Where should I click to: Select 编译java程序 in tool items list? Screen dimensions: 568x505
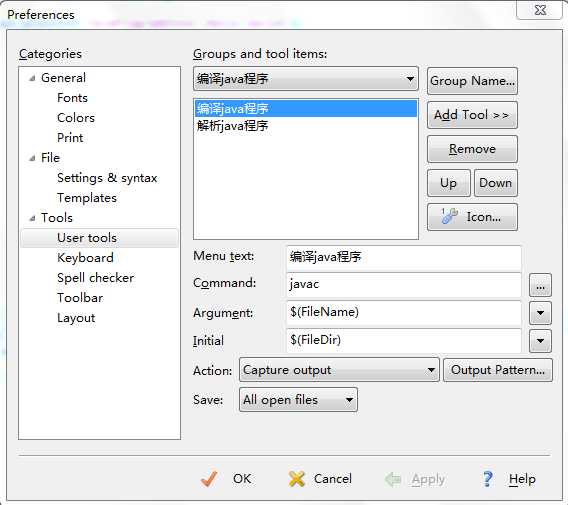[x=306, y=109]
